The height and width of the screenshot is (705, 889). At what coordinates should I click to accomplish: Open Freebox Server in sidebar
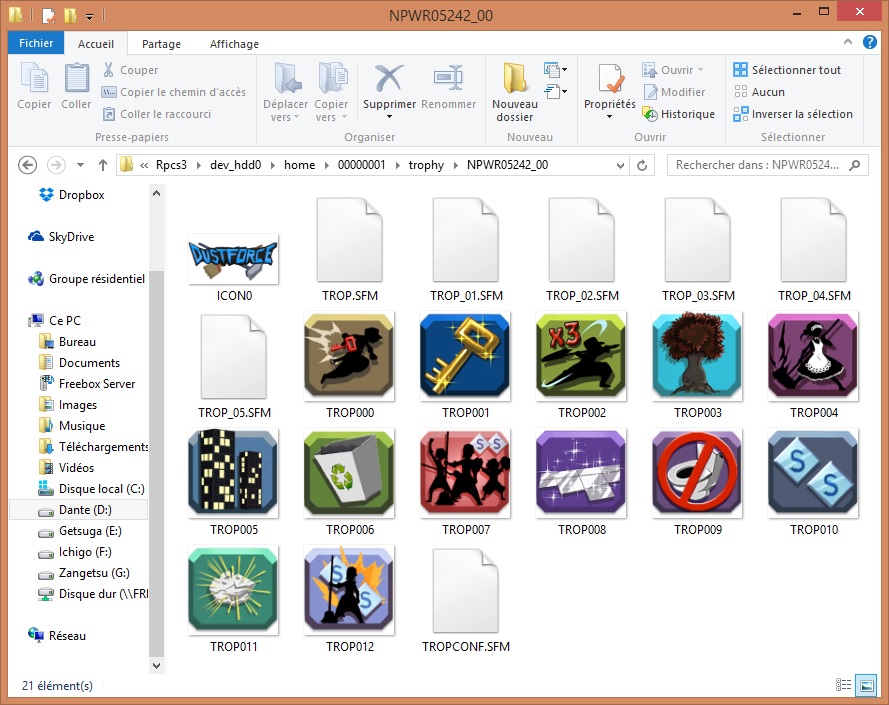pyautogui.click(x=87, y=384)
